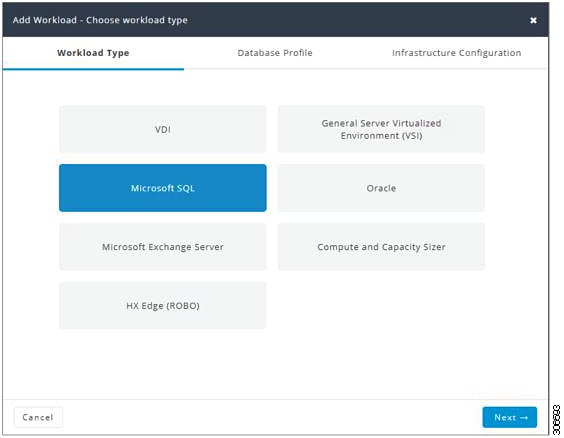Image resolution: width=564 pixels, height=438 pixels.
Task: Select the VDI workload type
Action: coord(163,129)
